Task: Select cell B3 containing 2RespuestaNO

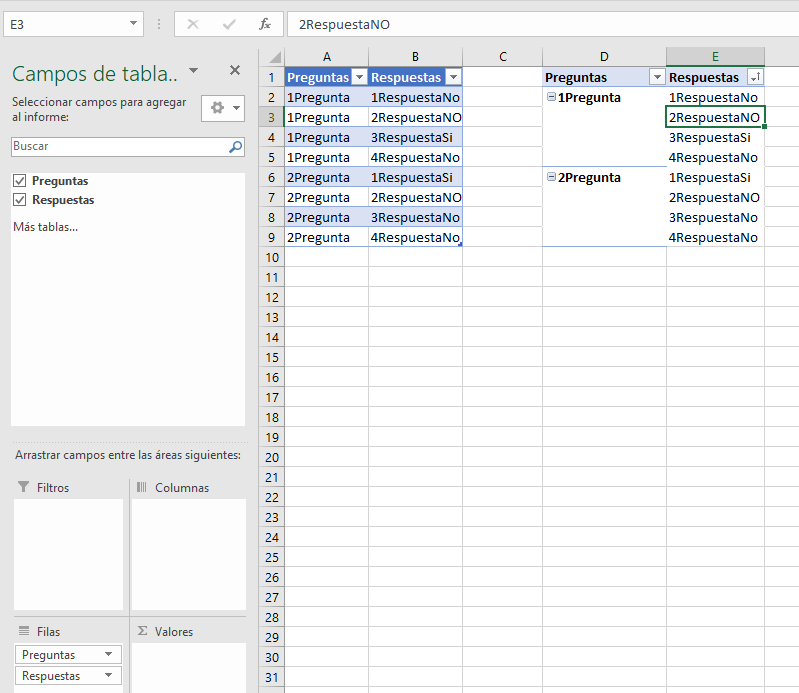Action: tap(415, 117)
